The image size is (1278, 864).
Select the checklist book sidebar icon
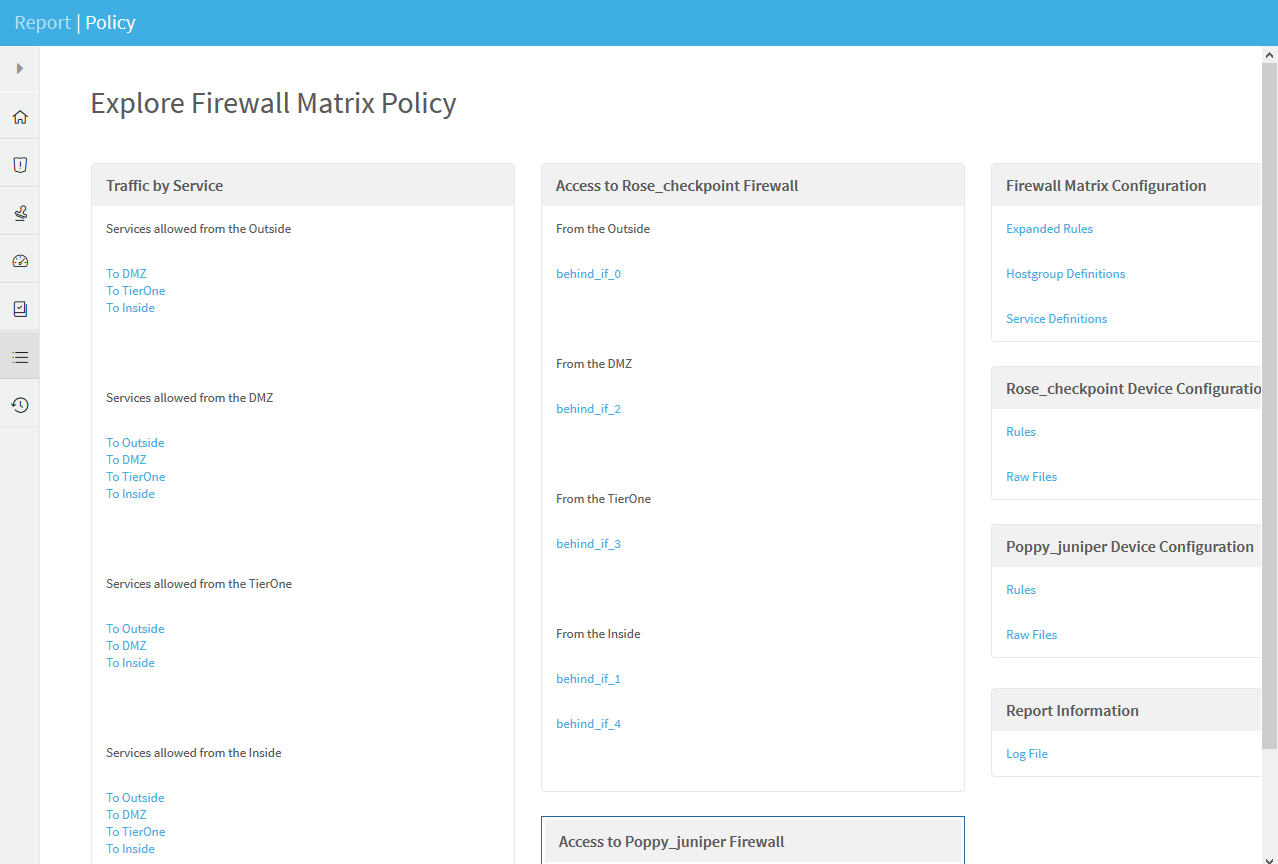(x=20, y=309)
